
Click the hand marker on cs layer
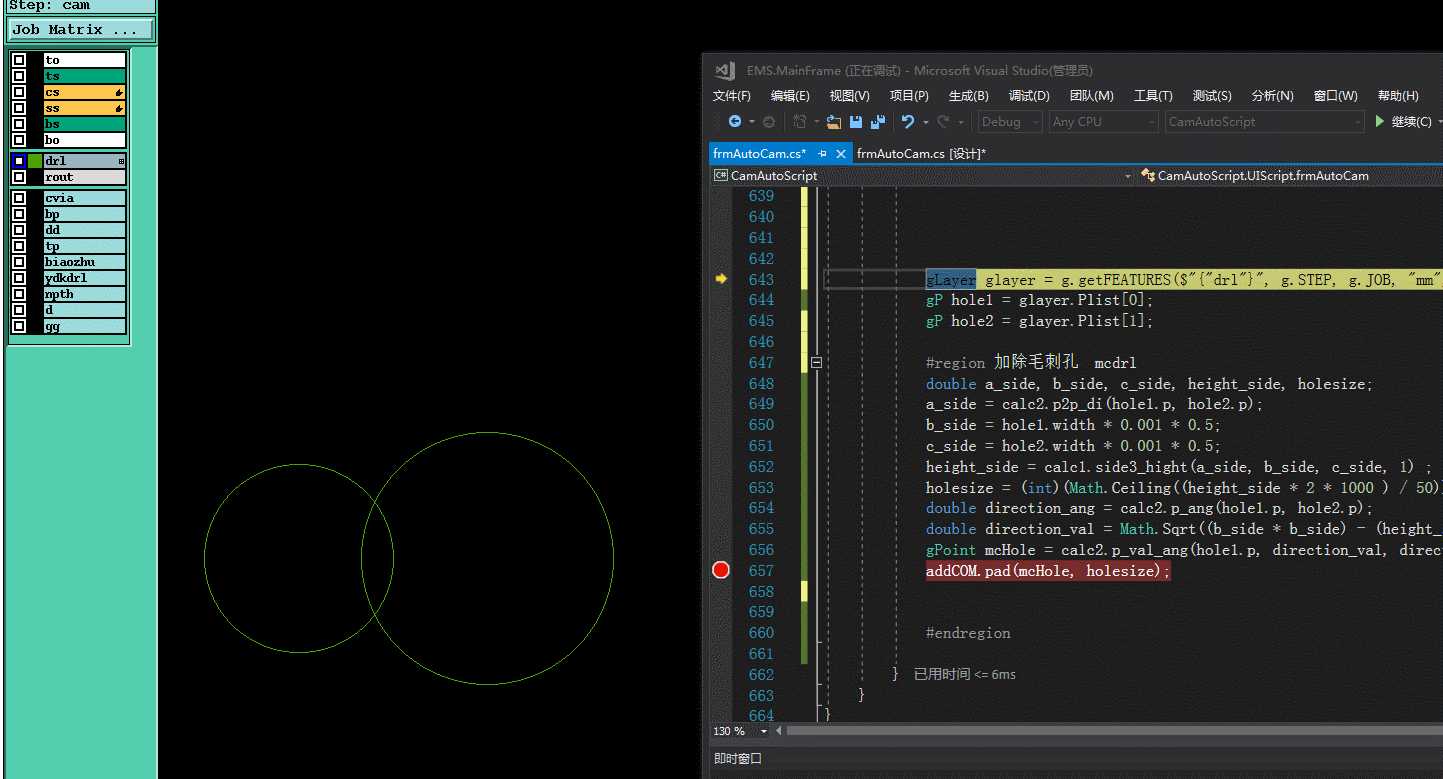[x=119, y=93]
